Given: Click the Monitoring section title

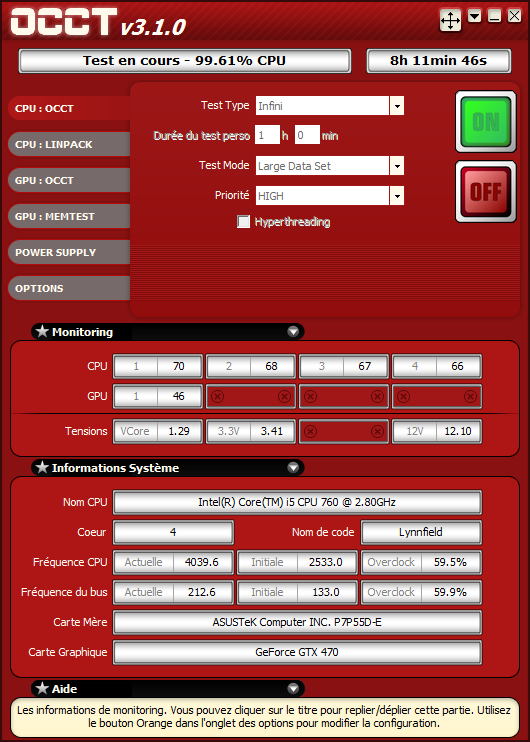Looking at the screenshot, I should pyautogui.click(x=82, y=332).
